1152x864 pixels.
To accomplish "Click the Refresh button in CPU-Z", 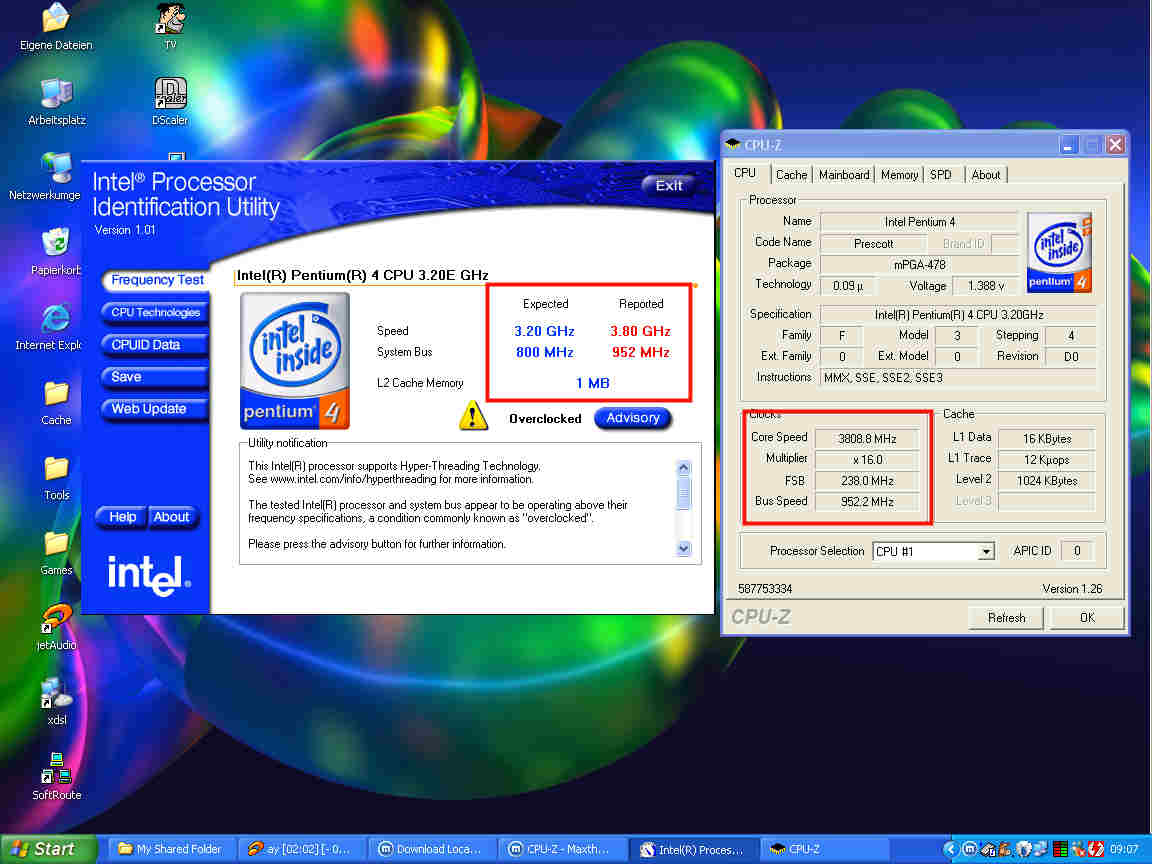I will [1006, 618].
